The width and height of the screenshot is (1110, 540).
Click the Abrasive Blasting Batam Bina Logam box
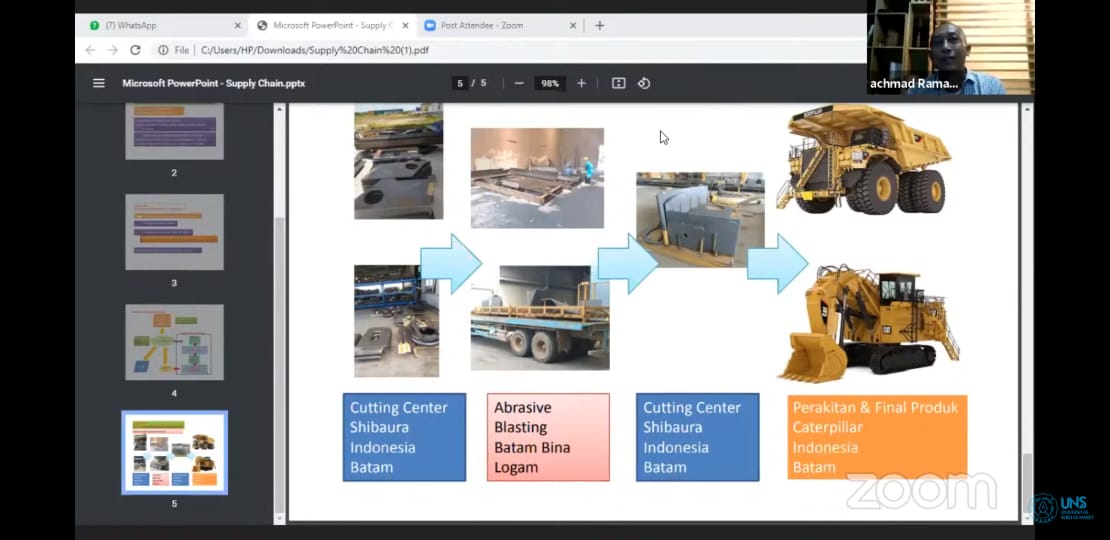pos(548,437)
